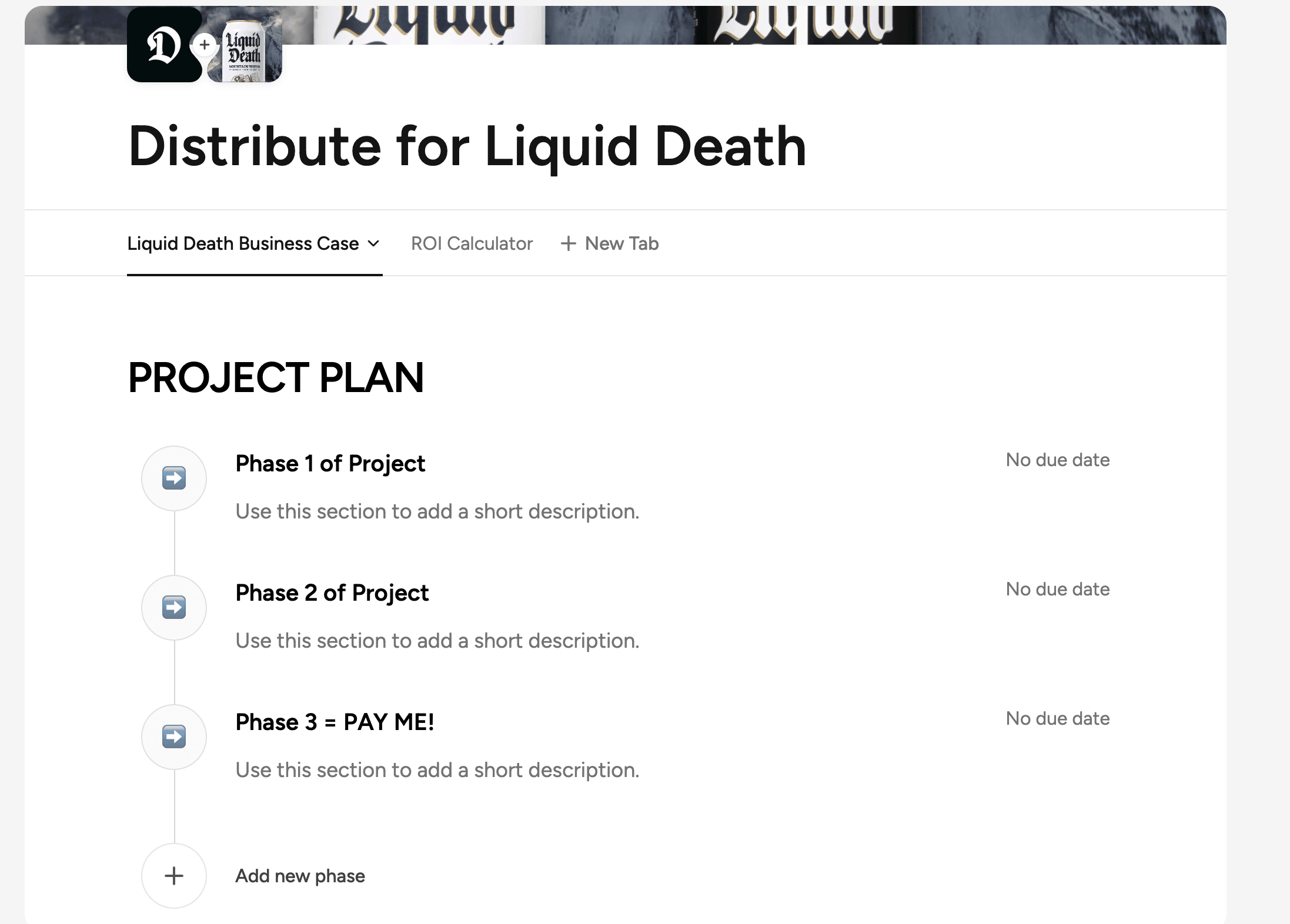Set the due date for Phase 3
This screenshot has width=1290, height=924.
(x=1057, y=718)
